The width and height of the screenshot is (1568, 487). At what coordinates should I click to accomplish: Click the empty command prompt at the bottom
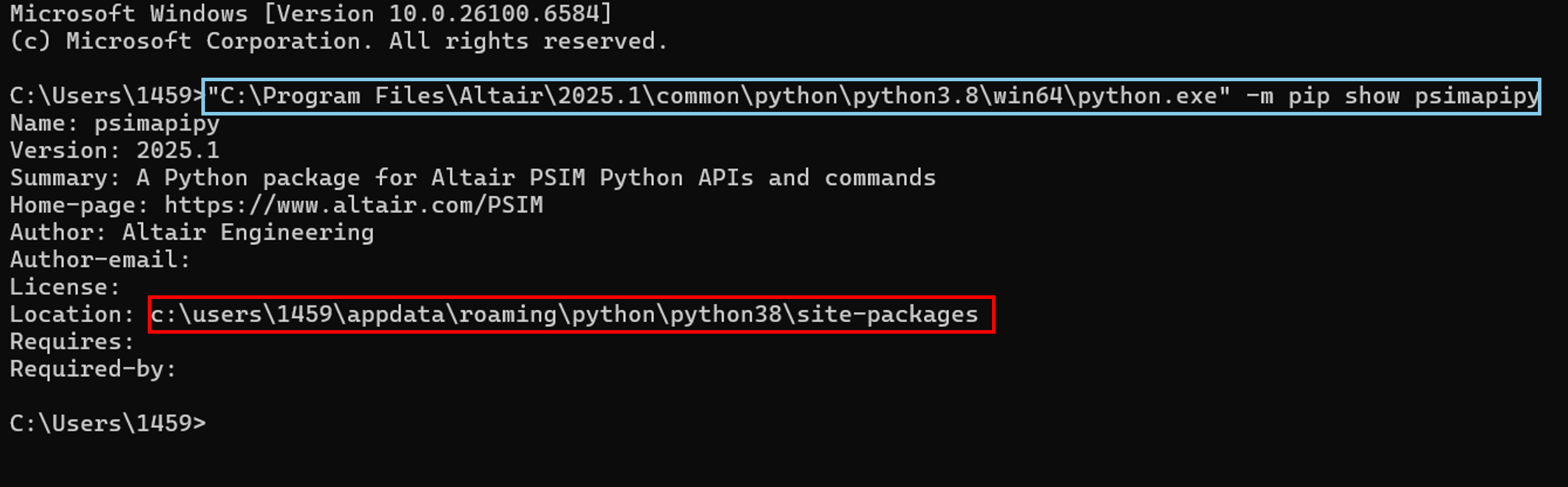[x=108, y=423]
